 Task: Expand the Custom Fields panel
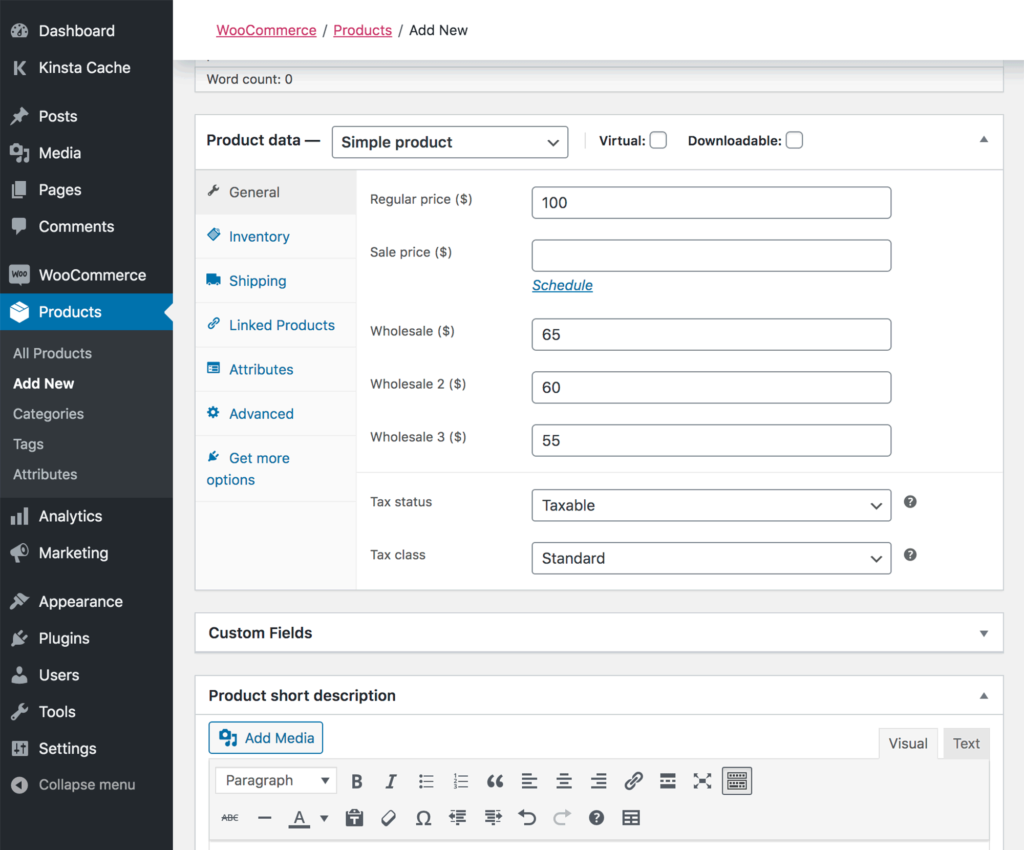click(984, 633)
